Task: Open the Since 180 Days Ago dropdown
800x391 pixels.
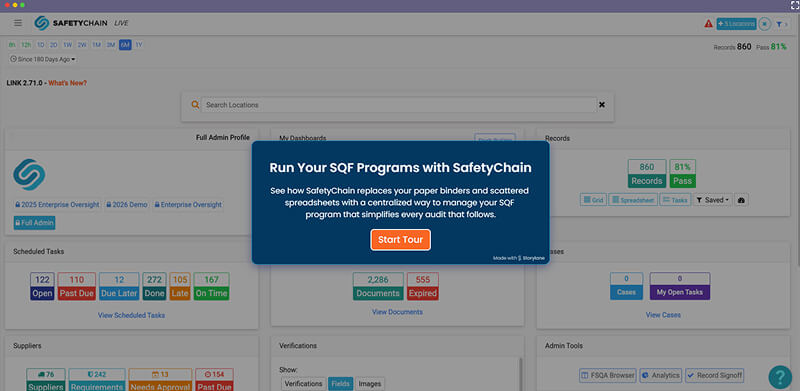Action: pos(43,59)
